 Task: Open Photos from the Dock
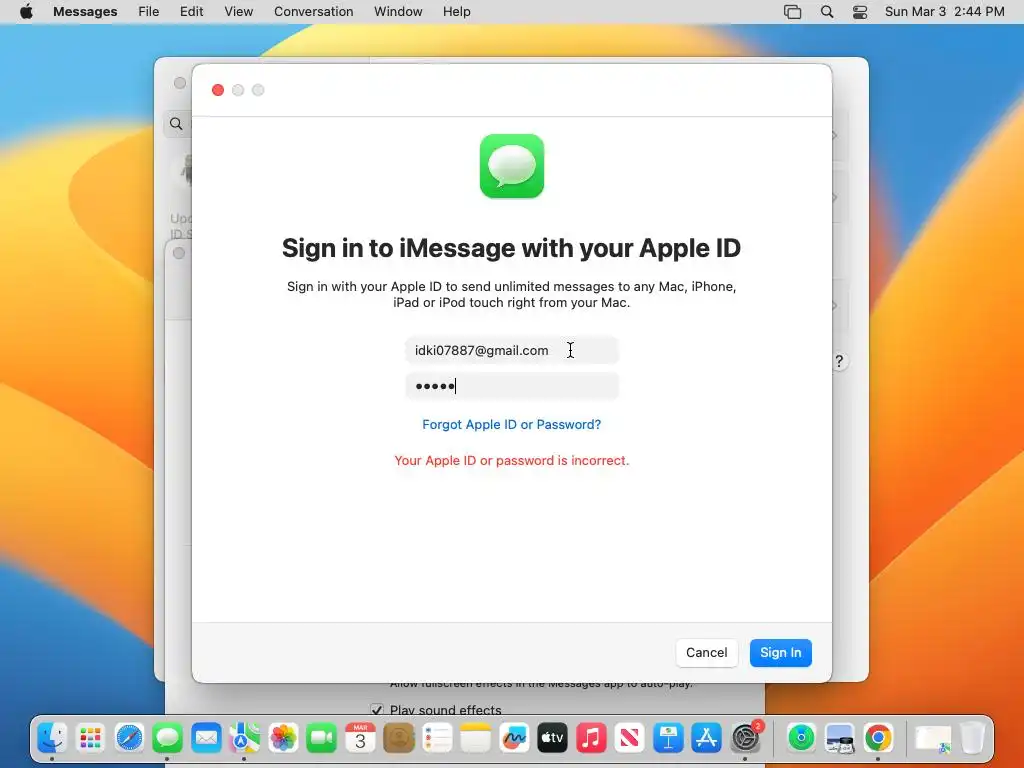[283, 738]
